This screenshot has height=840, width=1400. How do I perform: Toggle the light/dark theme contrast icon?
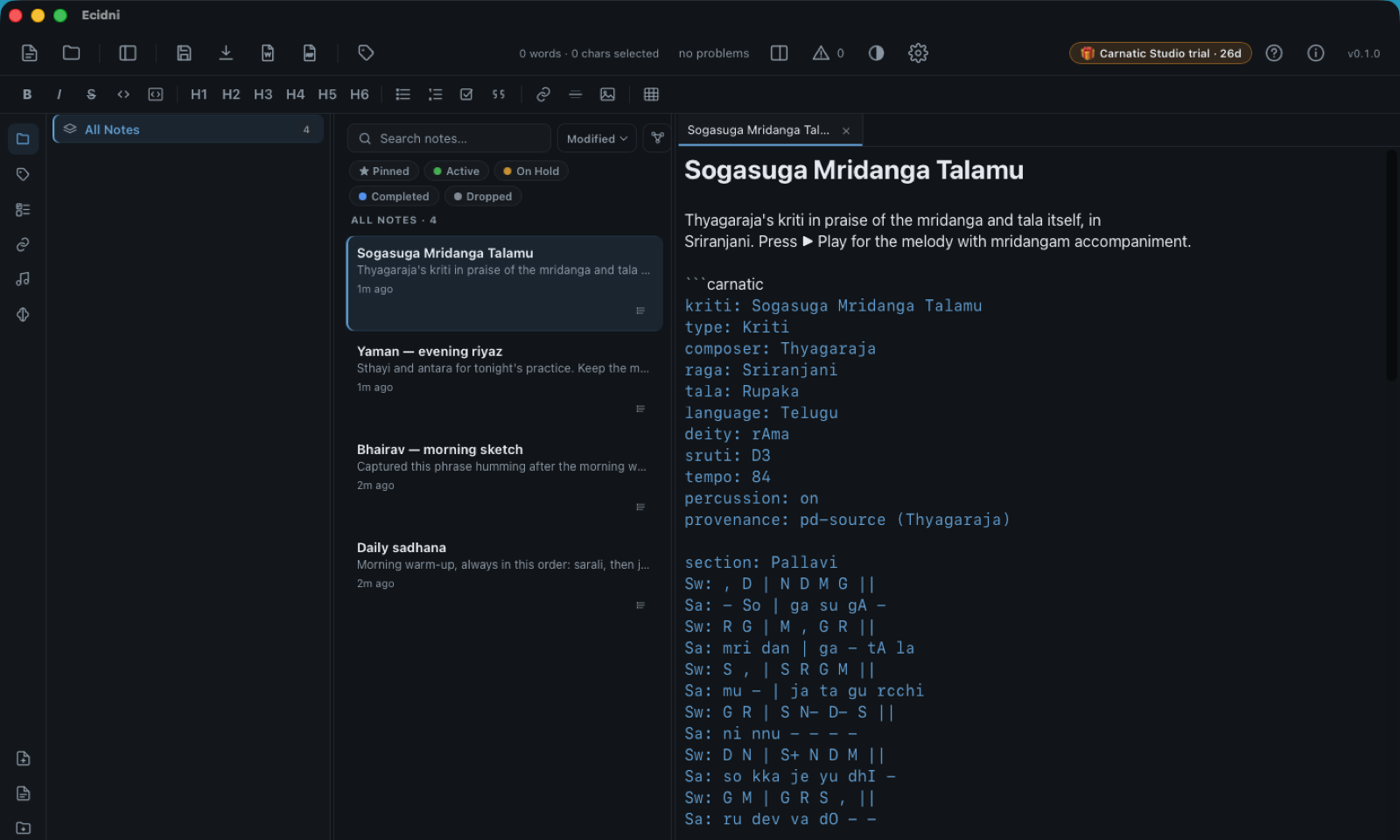[876, 53]
